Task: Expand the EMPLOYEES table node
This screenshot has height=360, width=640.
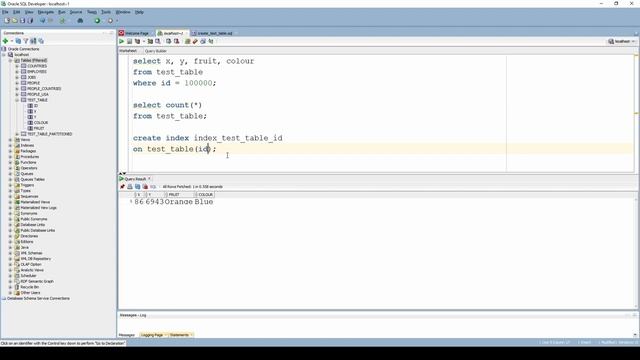Action: [x=17, y=71]
